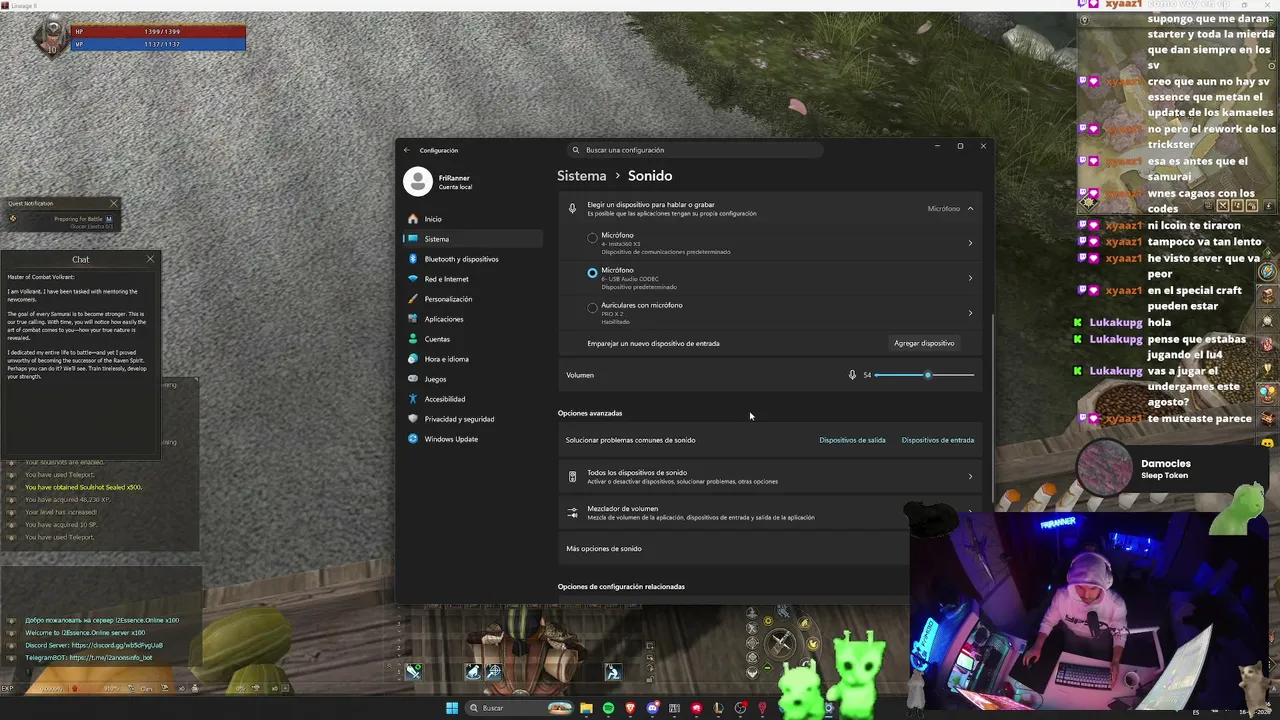Click the game HP bar
Image resolution: width=1280 pixels, height=720 pixels.
click(x=158, y=32)
